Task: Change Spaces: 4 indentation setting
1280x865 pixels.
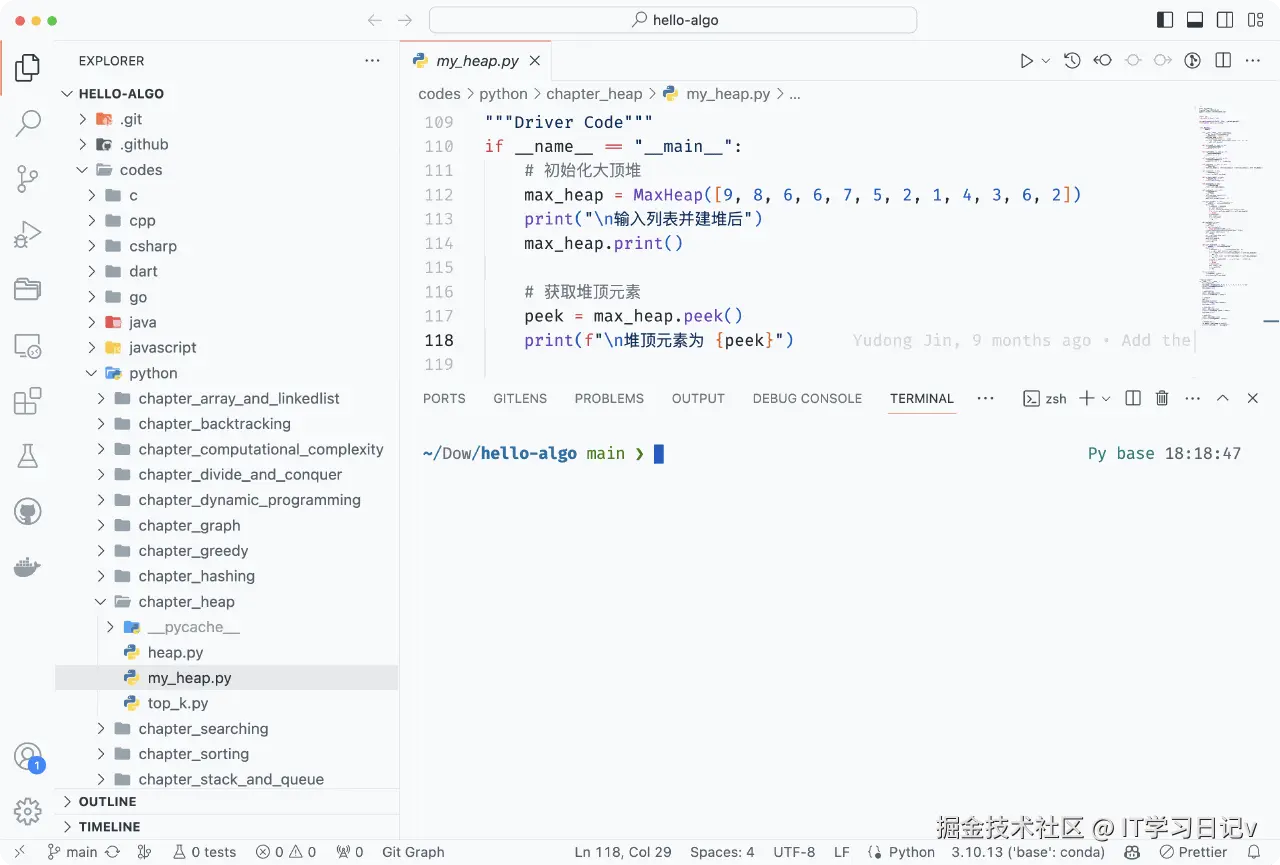Action: point(722,852)
